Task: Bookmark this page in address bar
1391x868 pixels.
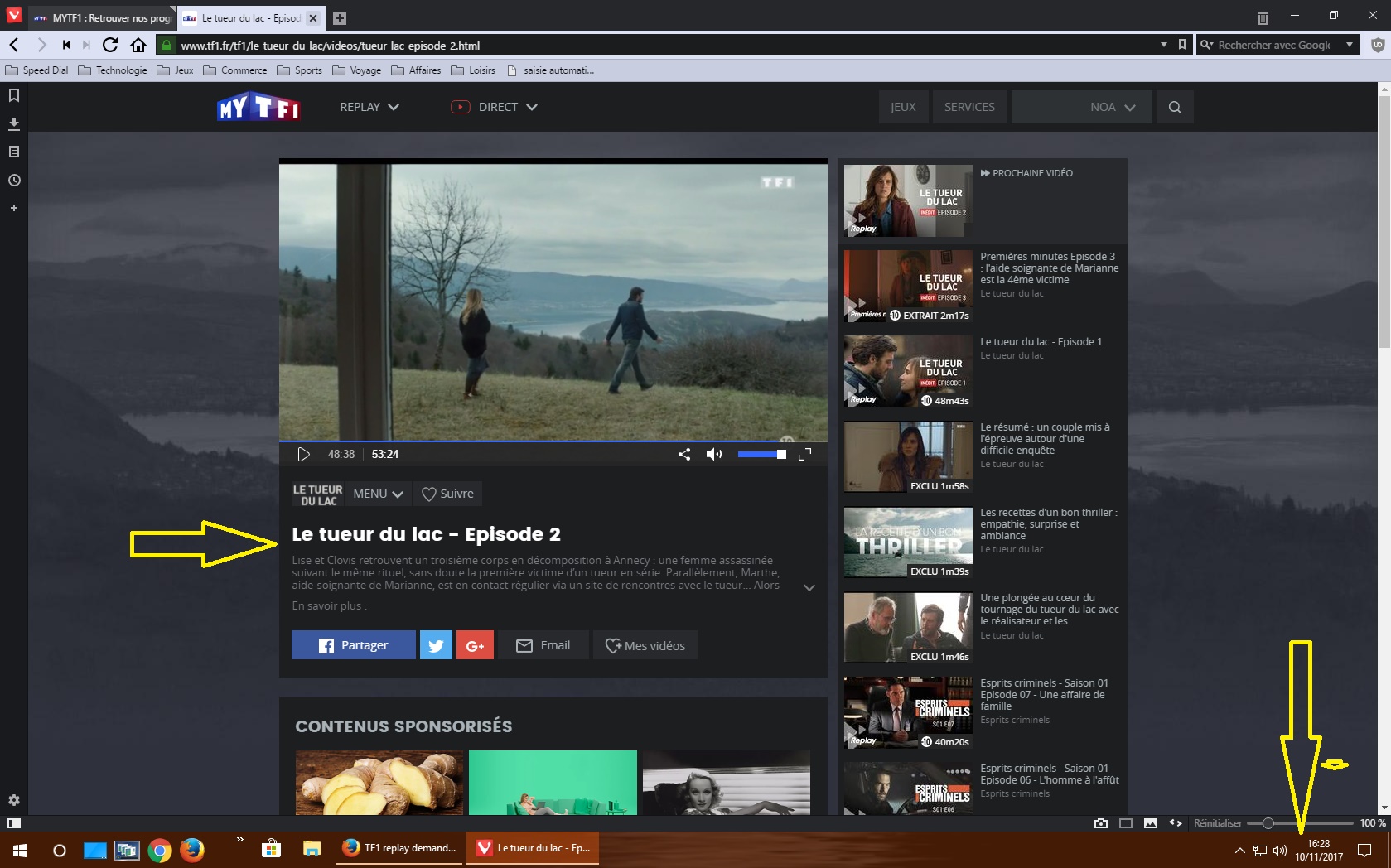Action: coord(1182,45)
